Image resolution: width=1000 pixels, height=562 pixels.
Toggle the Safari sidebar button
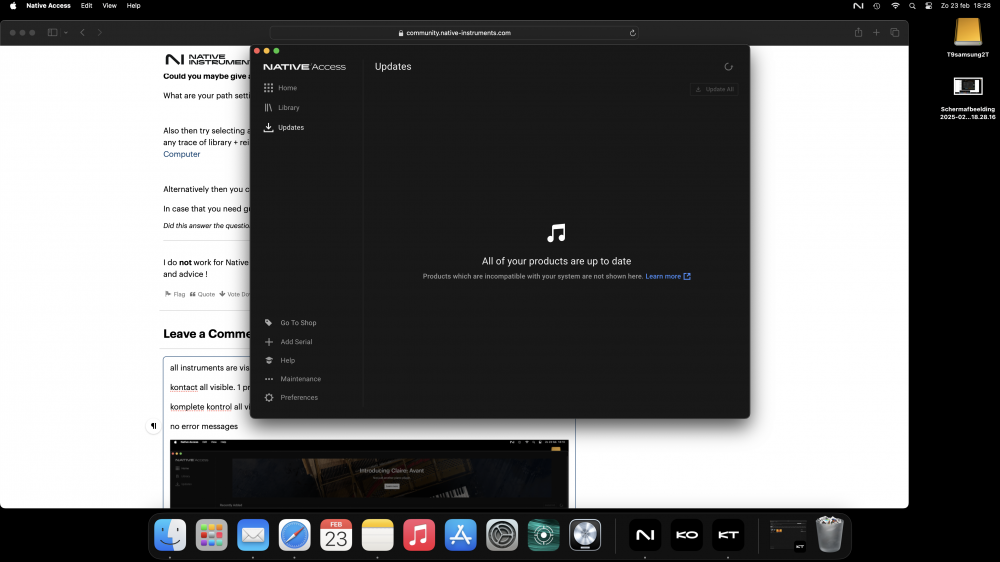pos(52,33)
